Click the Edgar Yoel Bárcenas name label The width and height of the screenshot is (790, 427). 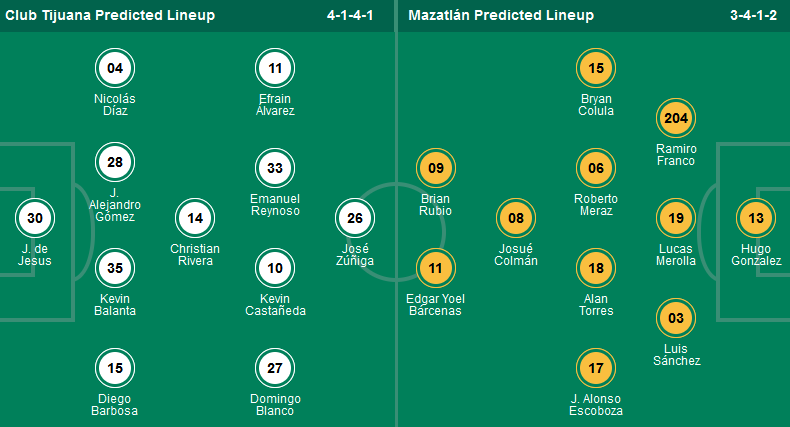[436, 304]
